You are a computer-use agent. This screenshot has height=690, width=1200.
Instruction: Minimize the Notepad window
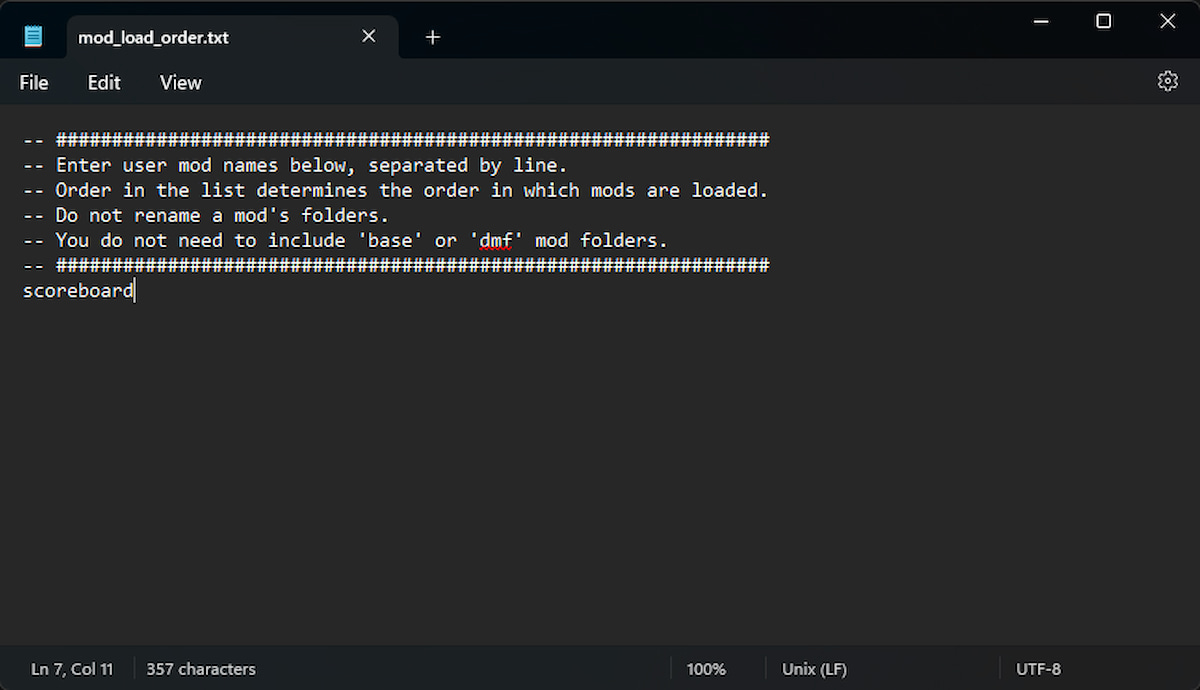pyautogui.click(x=1041, y=21)
